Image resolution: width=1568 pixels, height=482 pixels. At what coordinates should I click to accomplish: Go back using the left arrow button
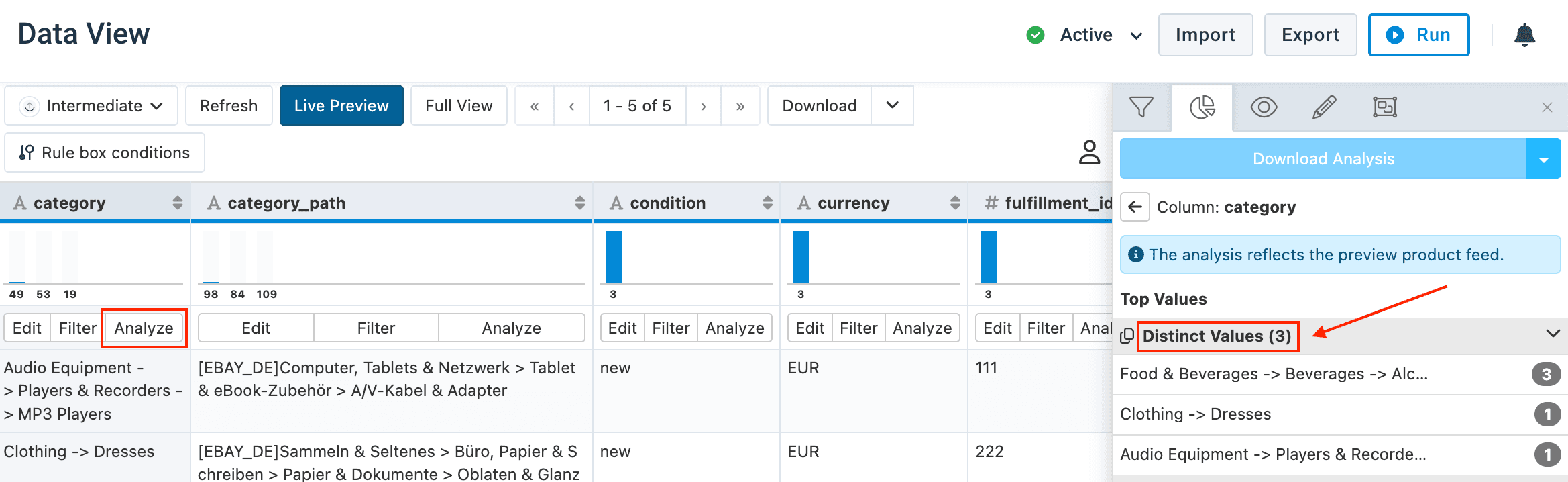(x=1135, y=207)
